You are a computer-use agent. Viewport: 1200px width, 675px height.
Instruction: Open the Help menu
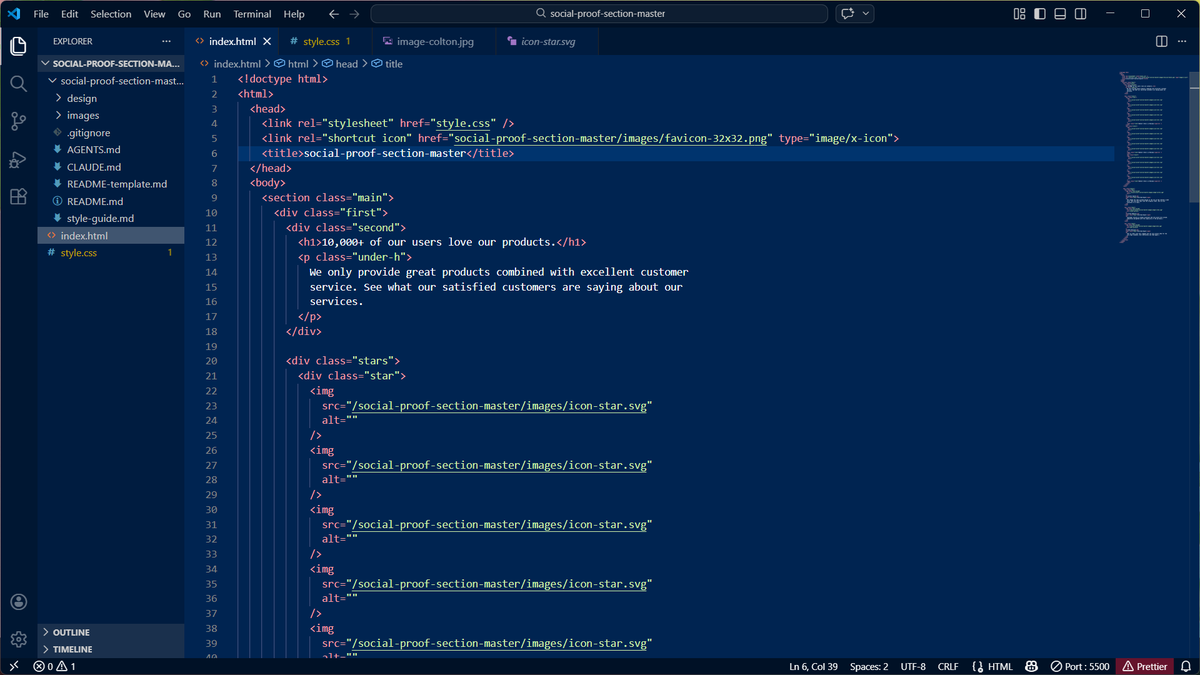coord(294,14)
